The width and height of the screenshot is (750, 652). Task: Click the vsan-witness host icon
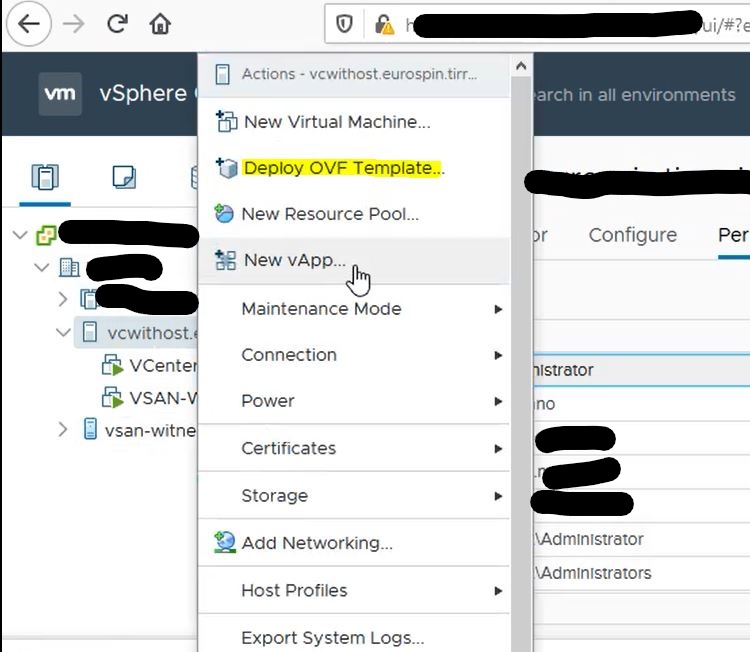(x=90, y=429)
